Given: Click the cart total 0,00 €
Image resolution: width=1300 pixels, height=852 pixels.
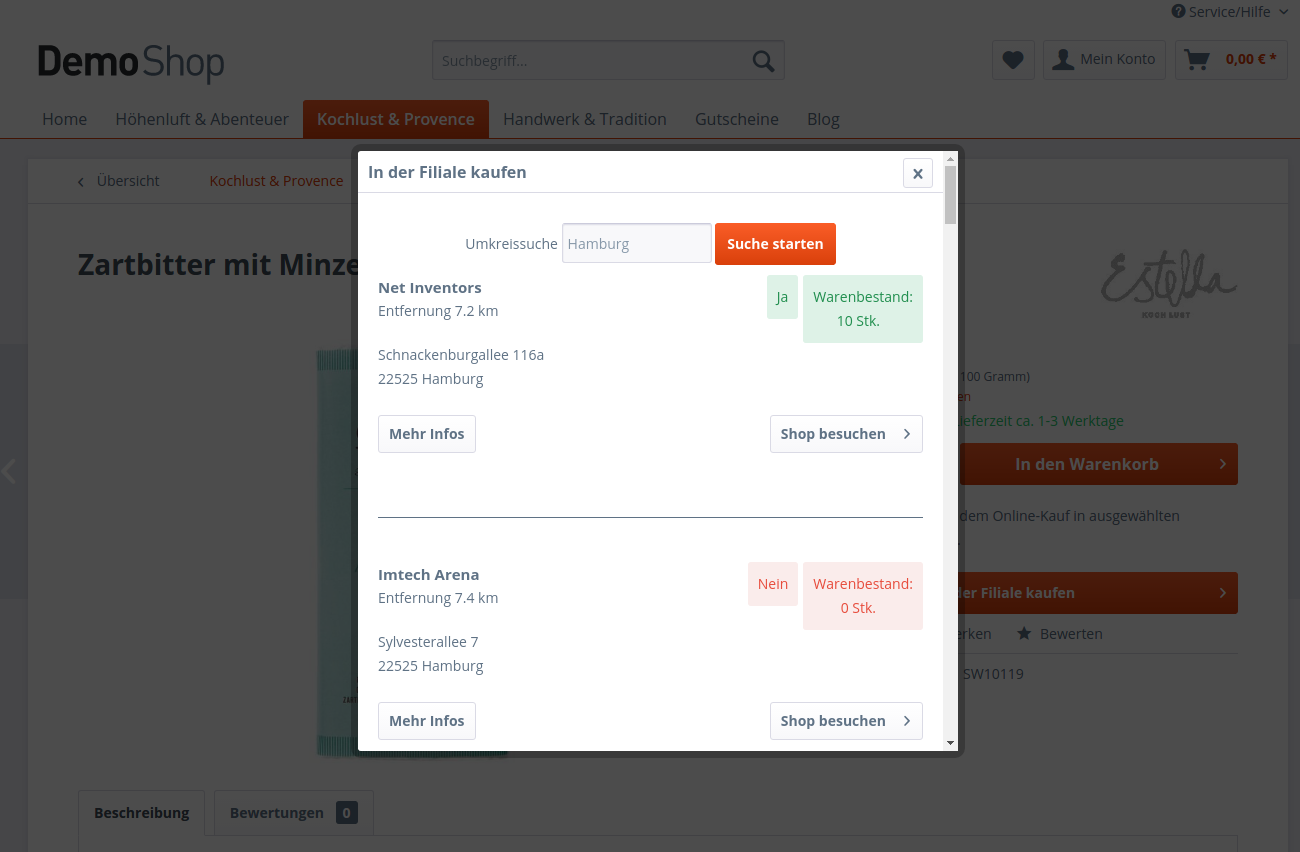Looking at the screenshot, I should click(x=1251, y=59).
